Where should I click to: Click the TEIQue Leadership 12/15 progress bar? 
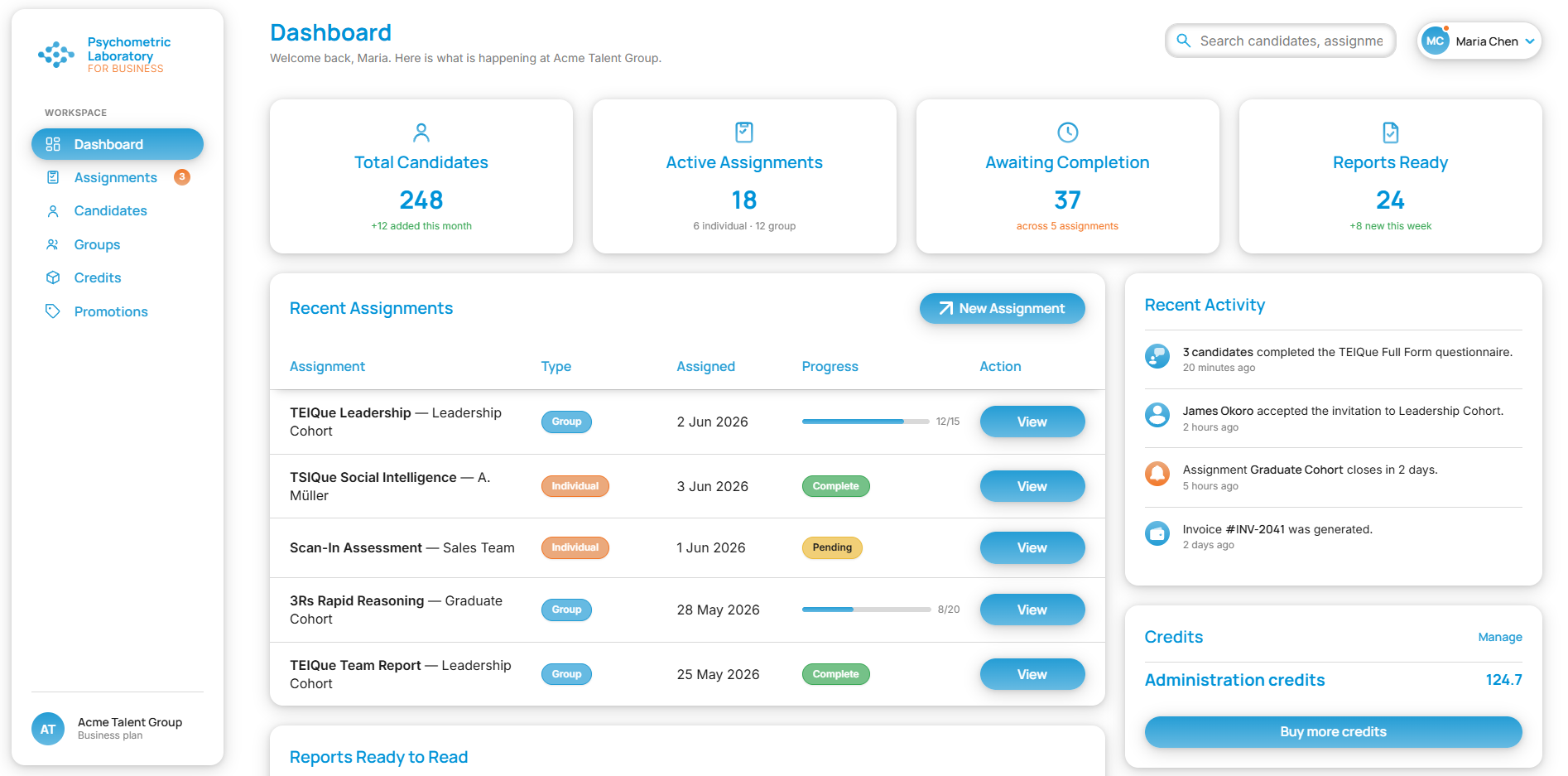(x=866, y=422)
